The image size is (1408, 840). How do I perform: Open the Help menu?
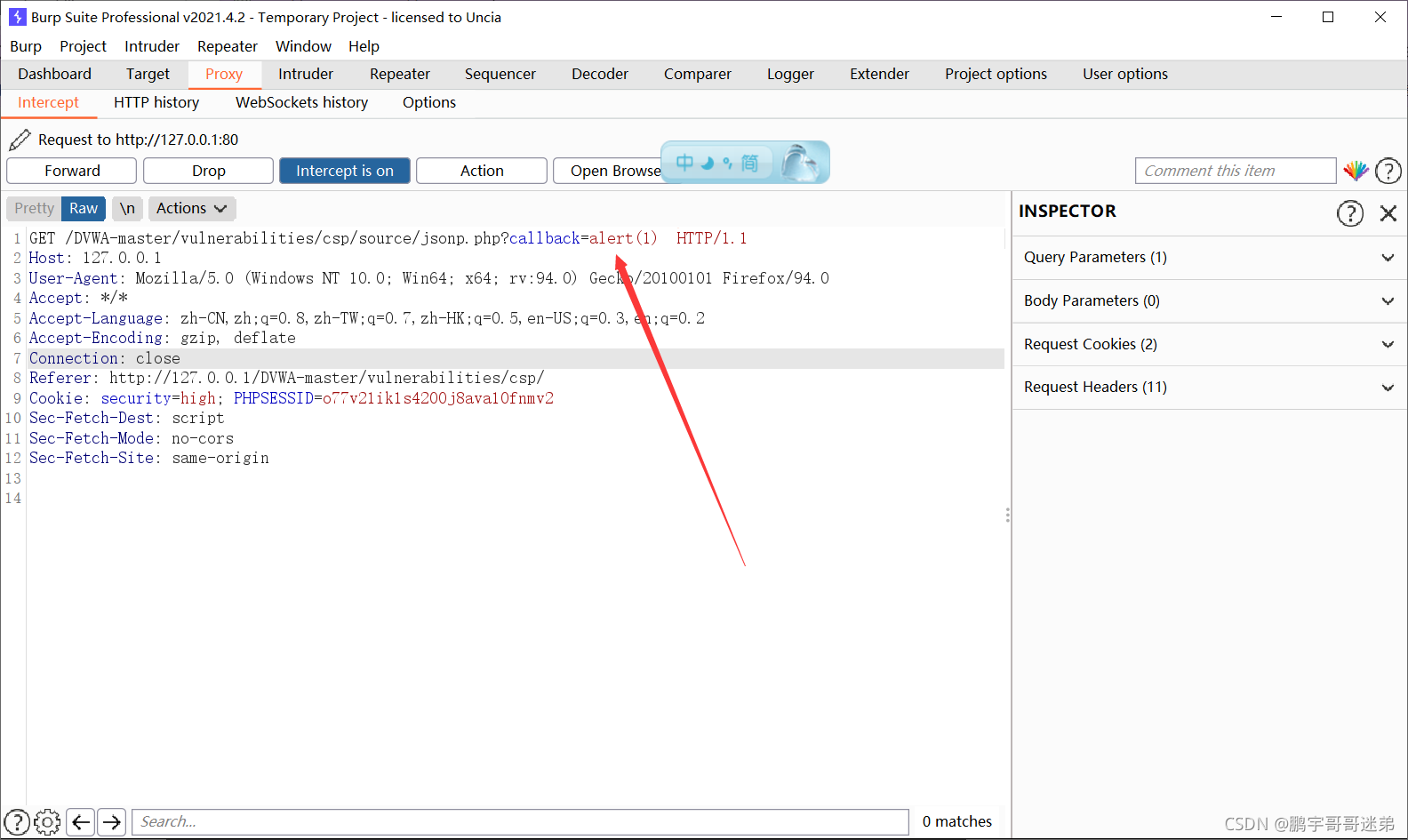364,46
